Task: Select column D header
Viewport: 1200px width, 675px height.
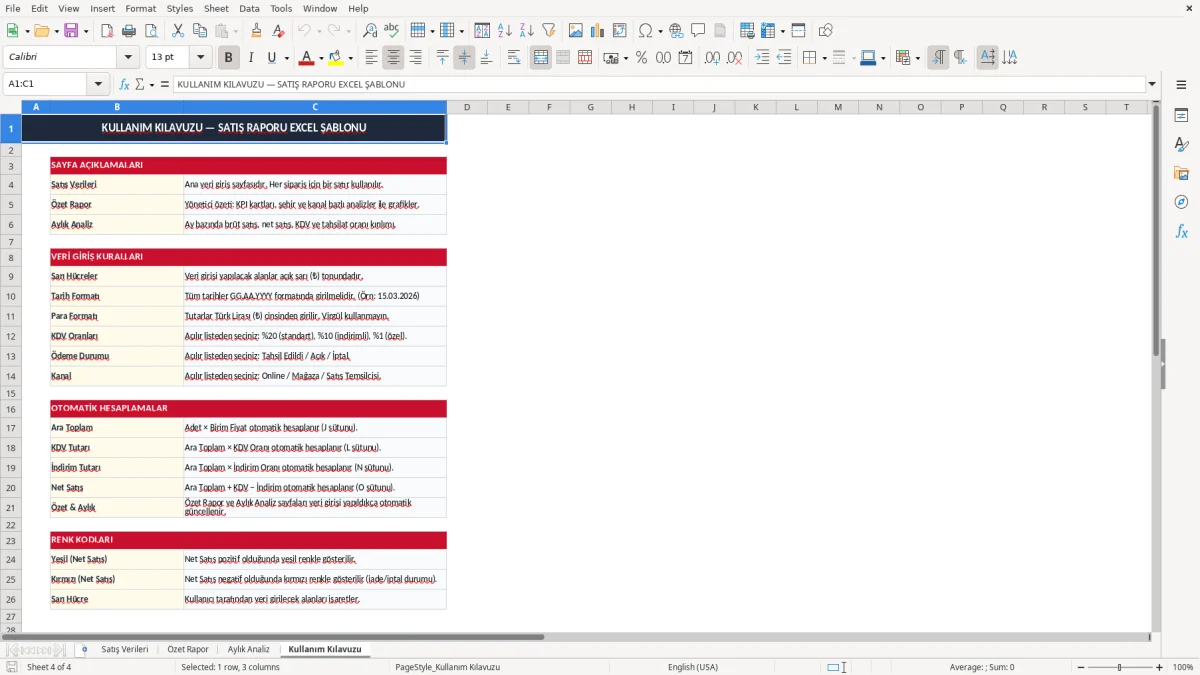Action: [467, 107]
